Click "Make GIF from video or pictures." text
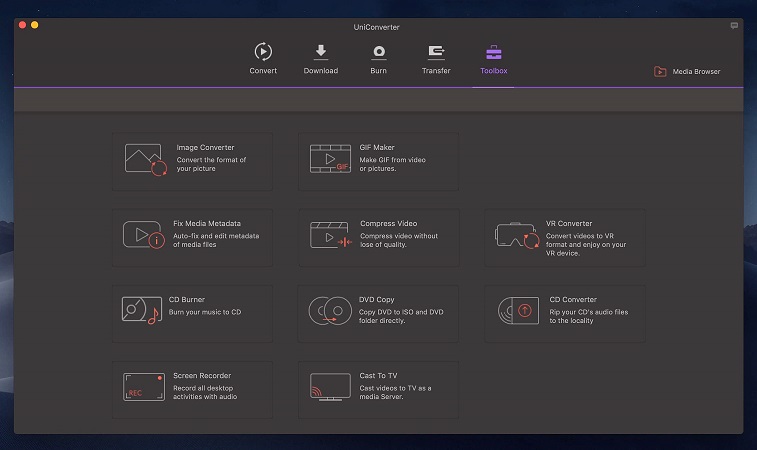 point(393,164)
